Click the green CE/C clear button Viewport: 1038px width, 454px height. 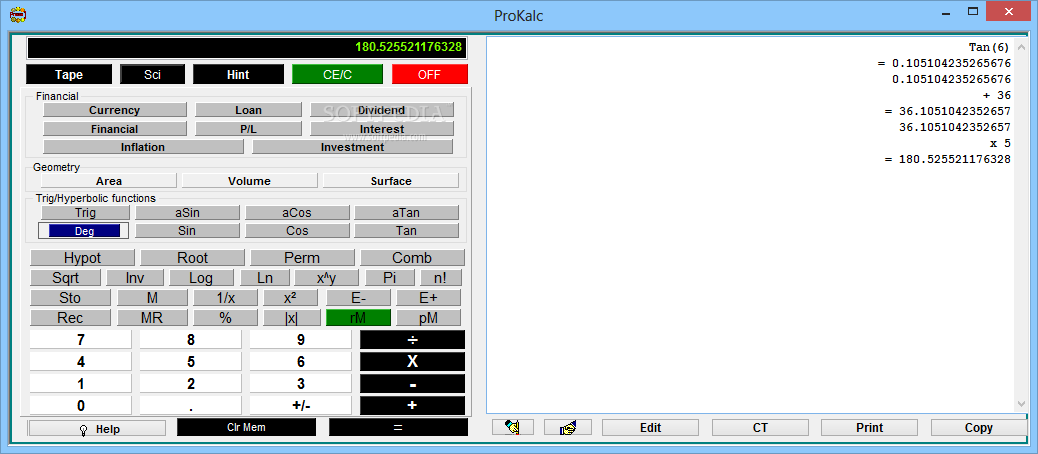coord(337,74)
